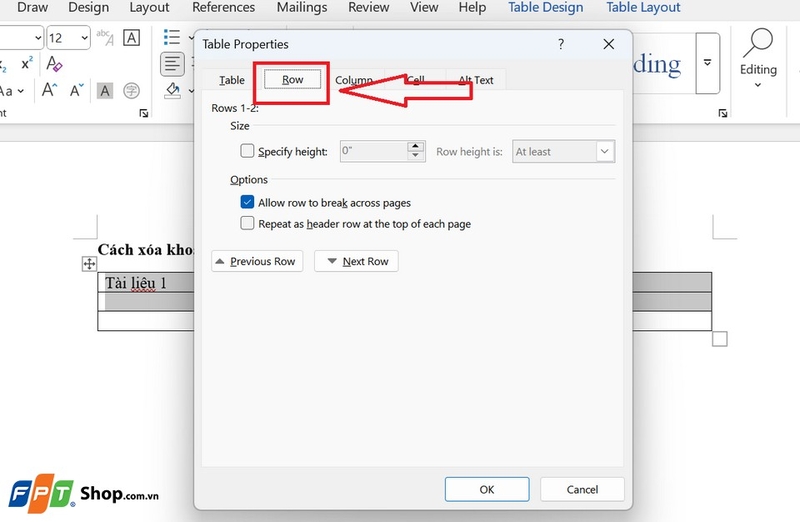Image resolution: width=800 pixels, height=522 pixels.
Task: Align text left icon
Action: click(x=172, y=64)
